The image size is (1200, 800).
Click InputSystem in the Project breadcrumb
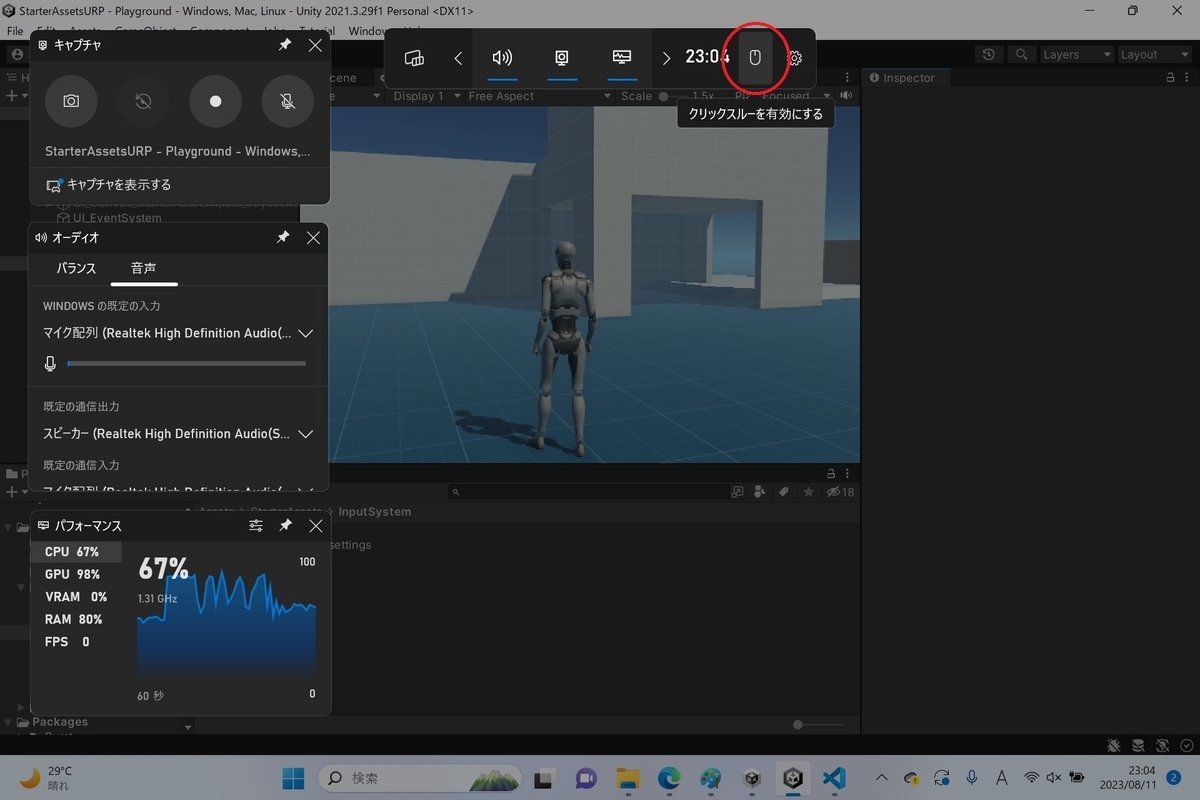(375, 511)
